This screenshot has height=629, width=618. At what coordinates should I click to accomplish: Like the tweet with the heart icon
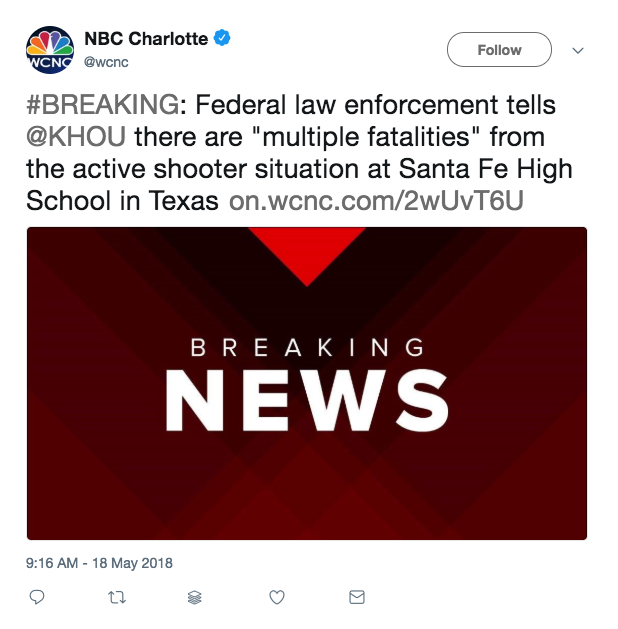tap(277, 597)
